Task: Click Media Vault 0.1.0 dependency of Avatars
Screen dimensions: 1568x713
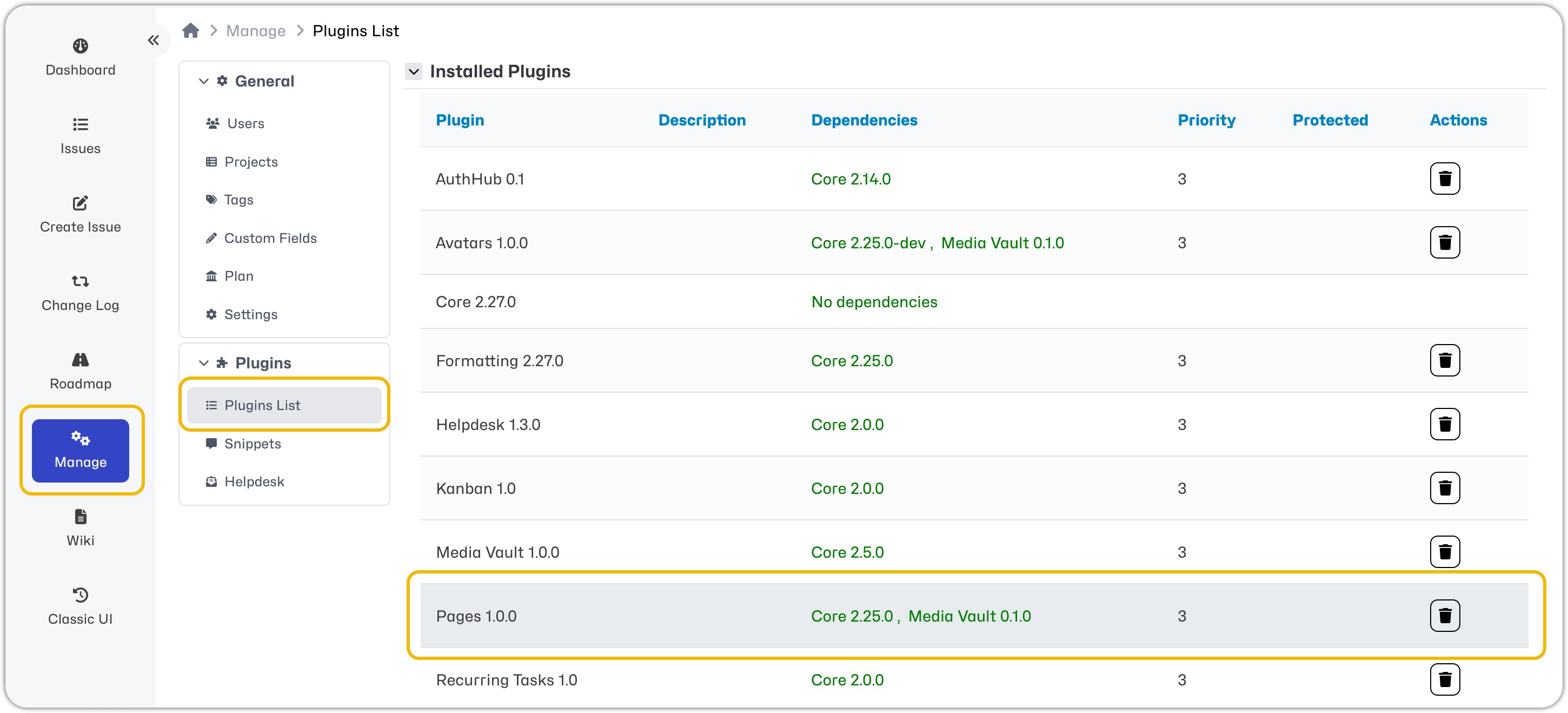Action: pos(1002,243)
